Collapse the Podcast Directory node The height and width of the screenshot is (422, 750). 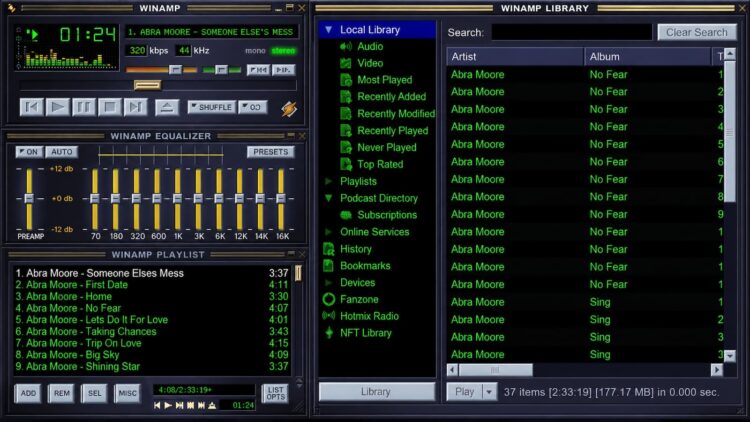pos(329,198)
